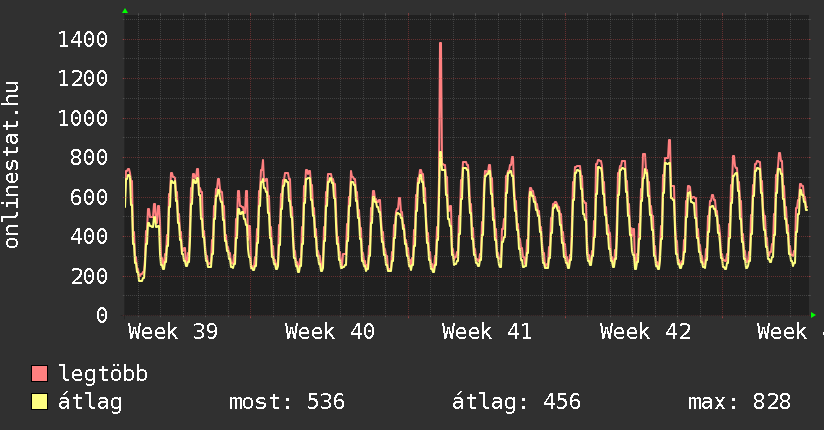Click the yellow átlag legend color swatch
Image resolution: width=824 pixels, height=430 pixels.
point(39,403)
